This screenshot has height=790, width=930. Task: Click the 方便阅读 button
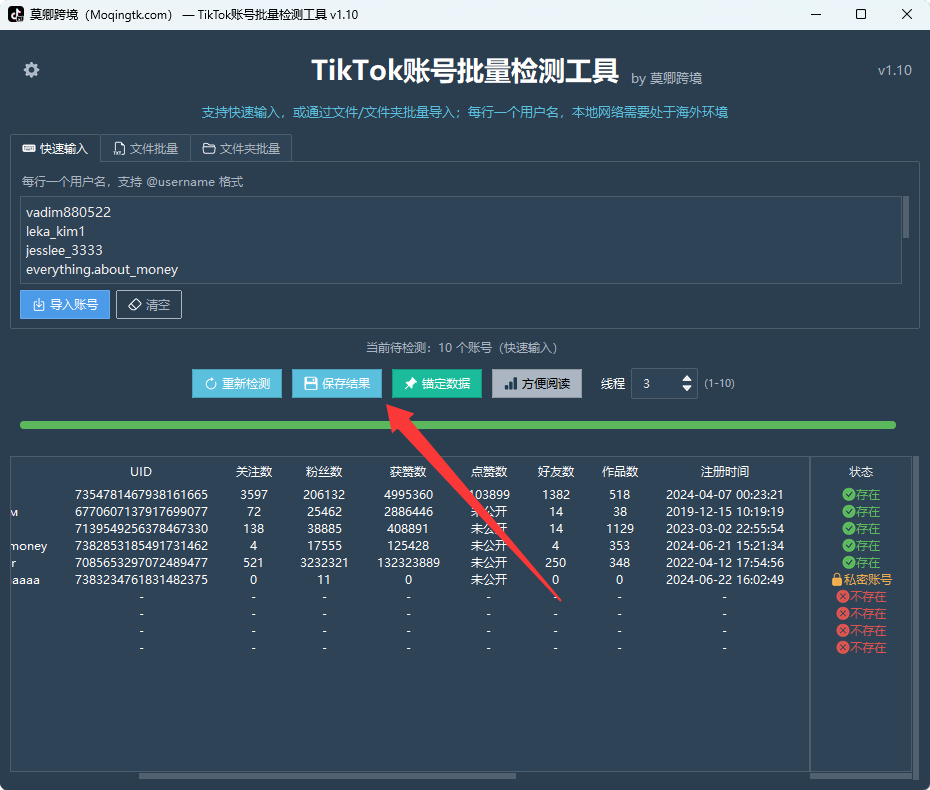(537, 384)
